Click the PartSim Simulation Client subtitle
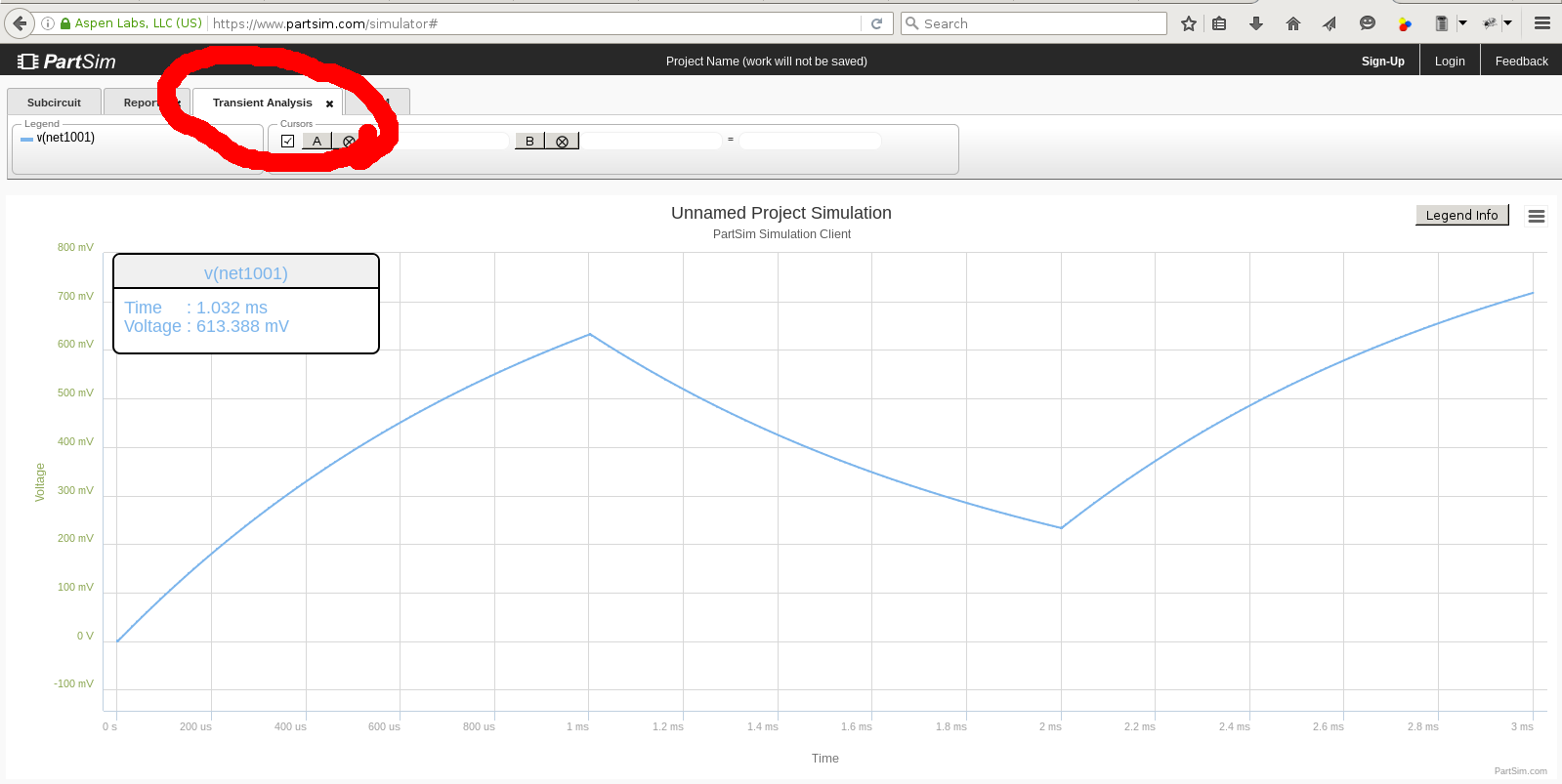 pos(781,234)
